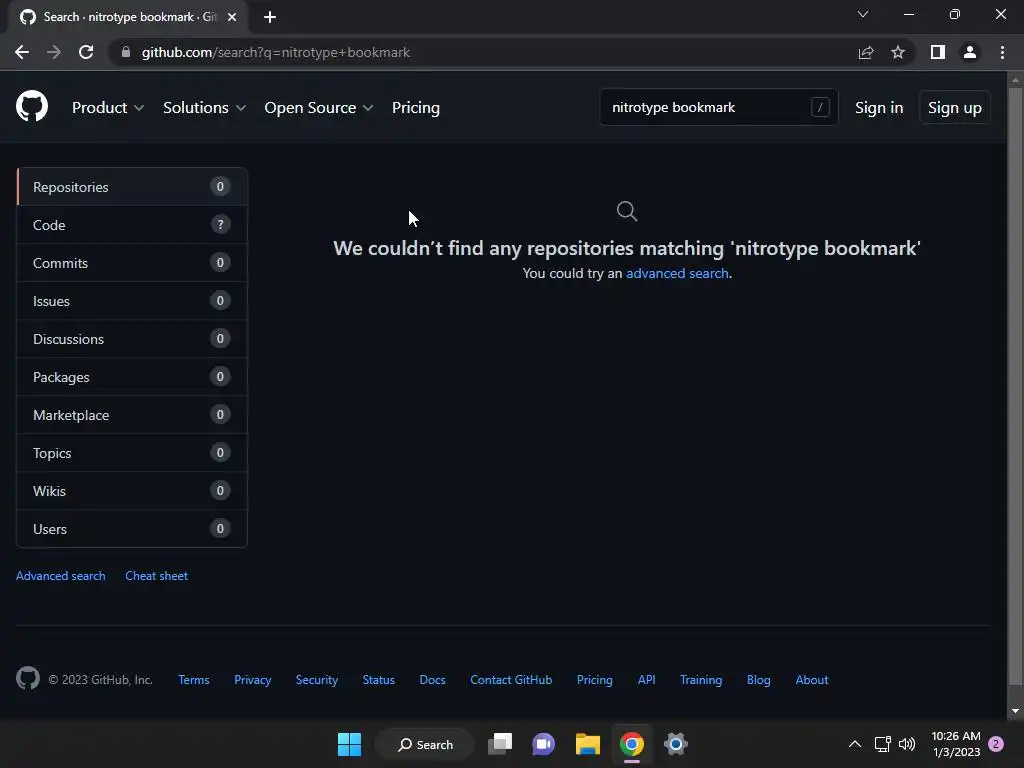Open a new tab with plus icon
The width and height of the screenshot is (1024, 768).
(x=270, y=17)
